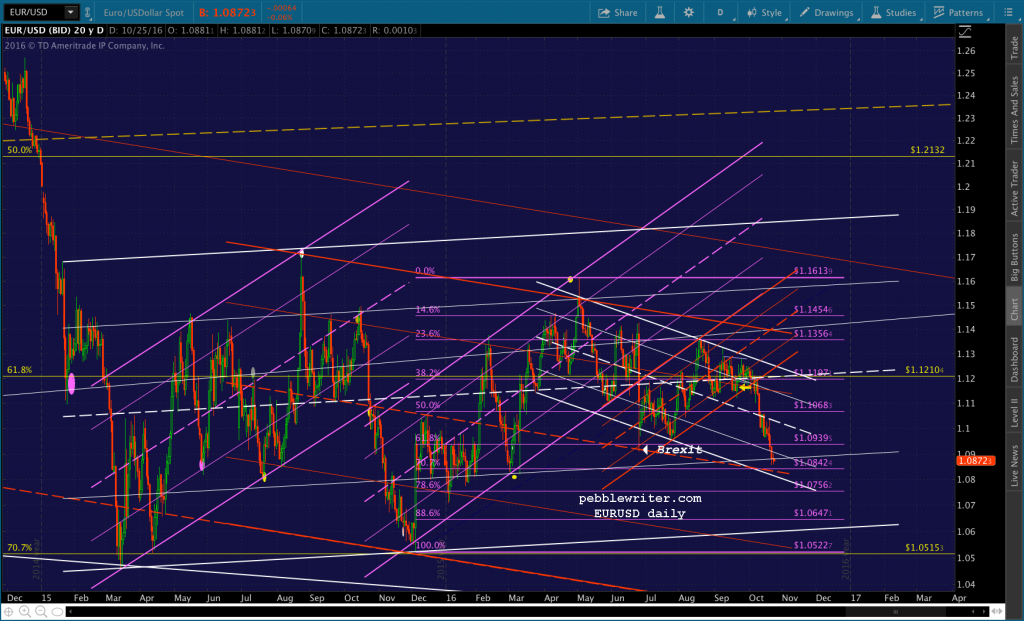Open the Studies menu
Image resolution: width=1024 pixels, height=621 pixels.
point(893,12)
